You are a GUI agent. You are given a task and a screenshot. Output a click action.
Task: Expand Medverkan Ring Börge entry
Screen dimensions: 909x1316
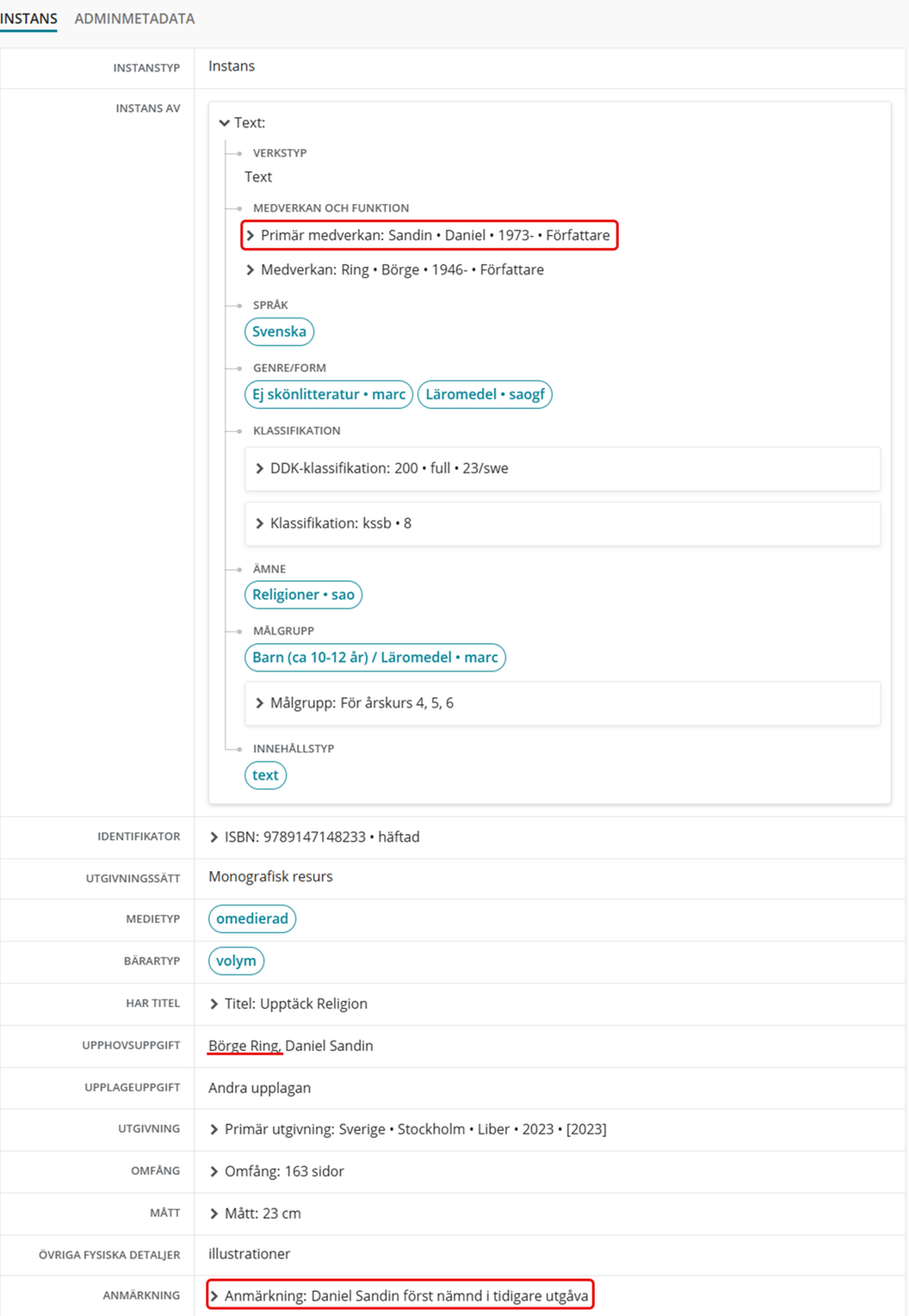click(250, 269)
